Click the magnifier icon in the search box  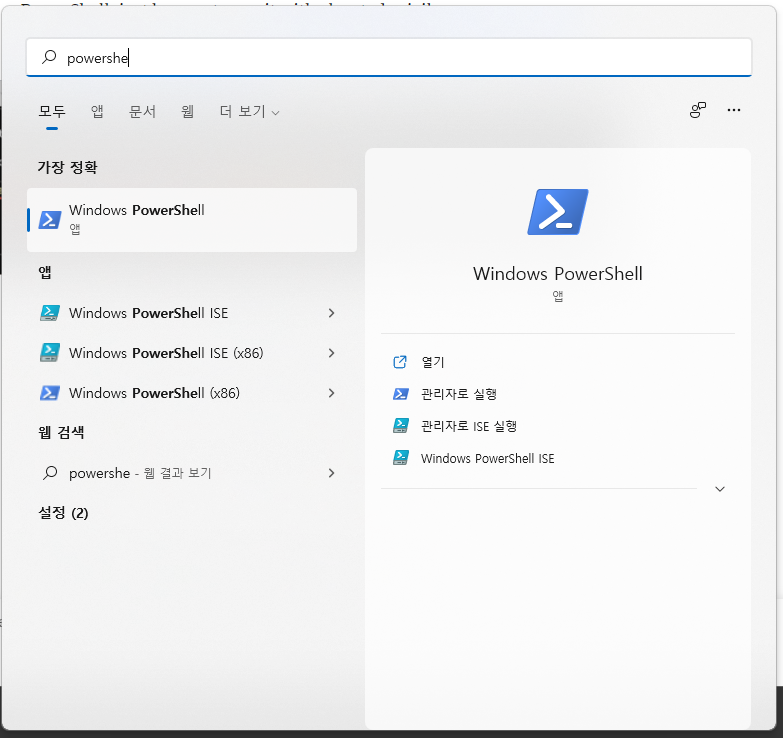point(49,57)
